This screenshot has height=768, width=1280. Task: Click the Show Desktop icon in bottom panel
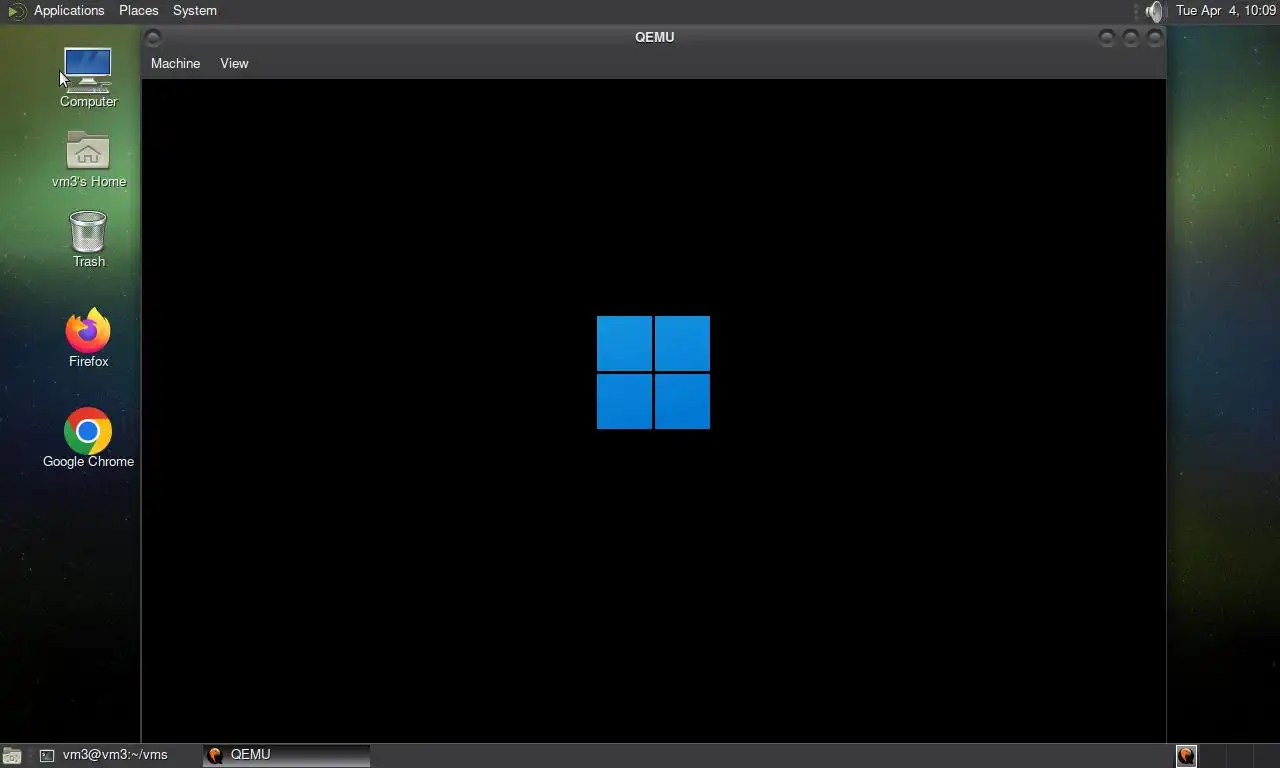(x=12, y=756)
